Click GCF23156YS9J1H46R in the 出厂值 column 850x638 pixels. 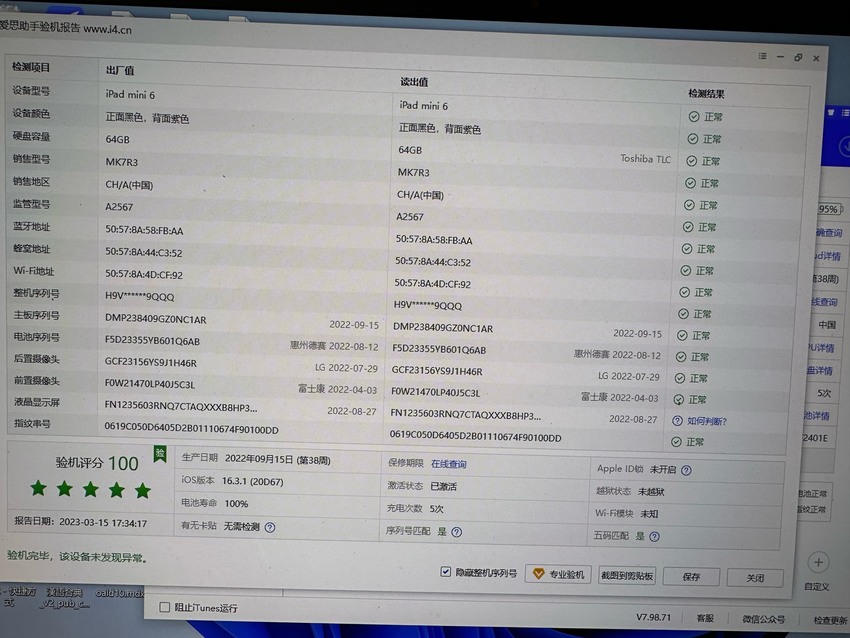pos(151,363)
